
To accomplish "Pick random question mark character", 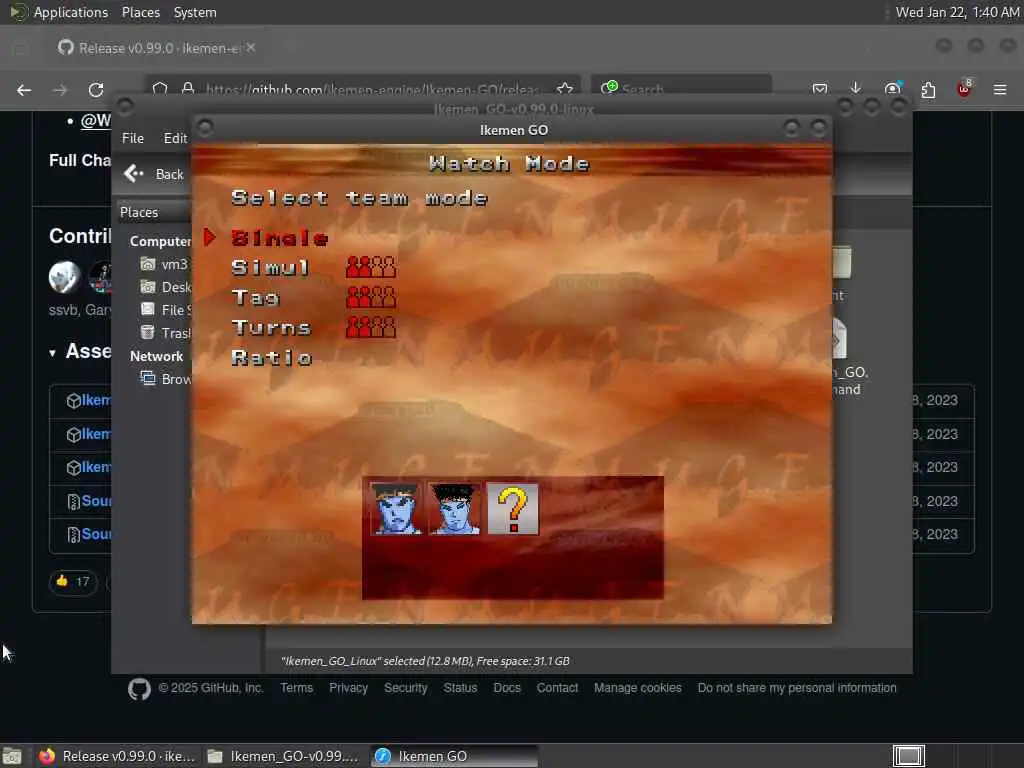I will pyautogui.click(x=513, y=509).
